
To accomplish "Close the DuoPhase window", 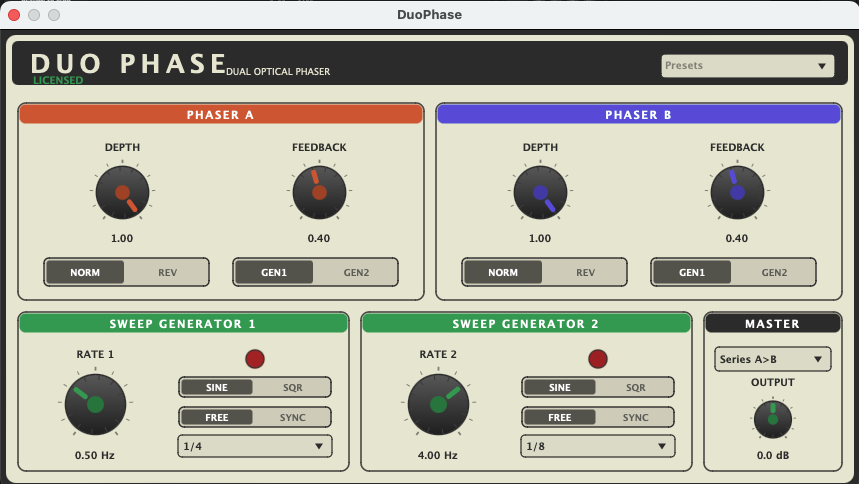I will (14, 15).
